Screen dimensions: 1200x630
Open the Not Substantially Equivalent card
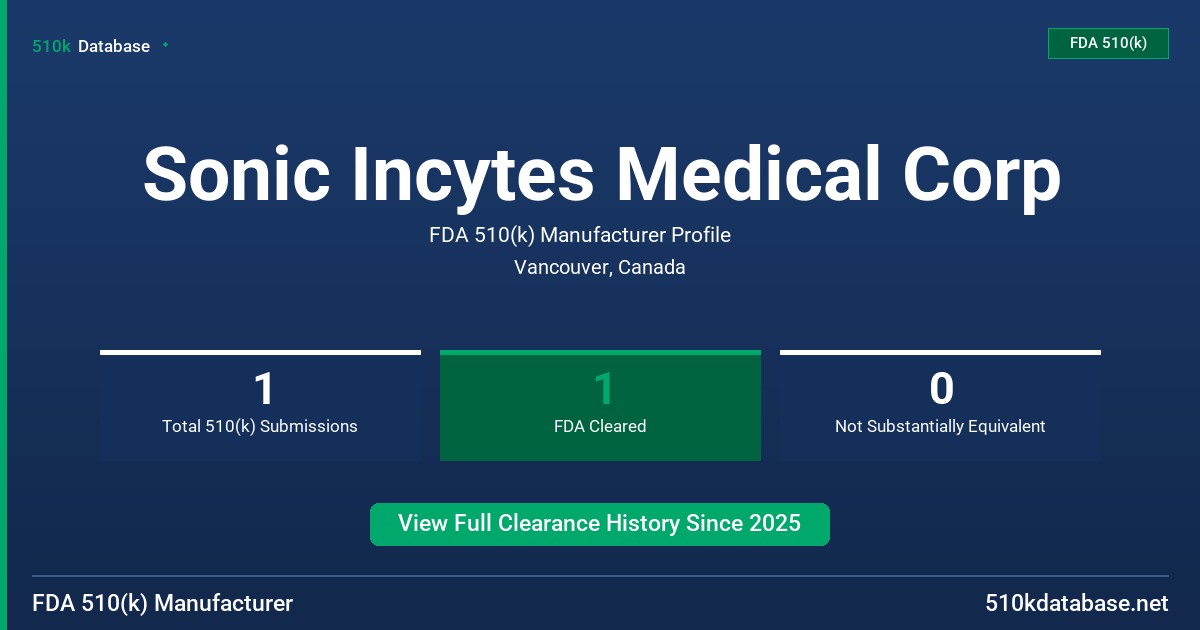pyautogui.click(x=940, y=406)
